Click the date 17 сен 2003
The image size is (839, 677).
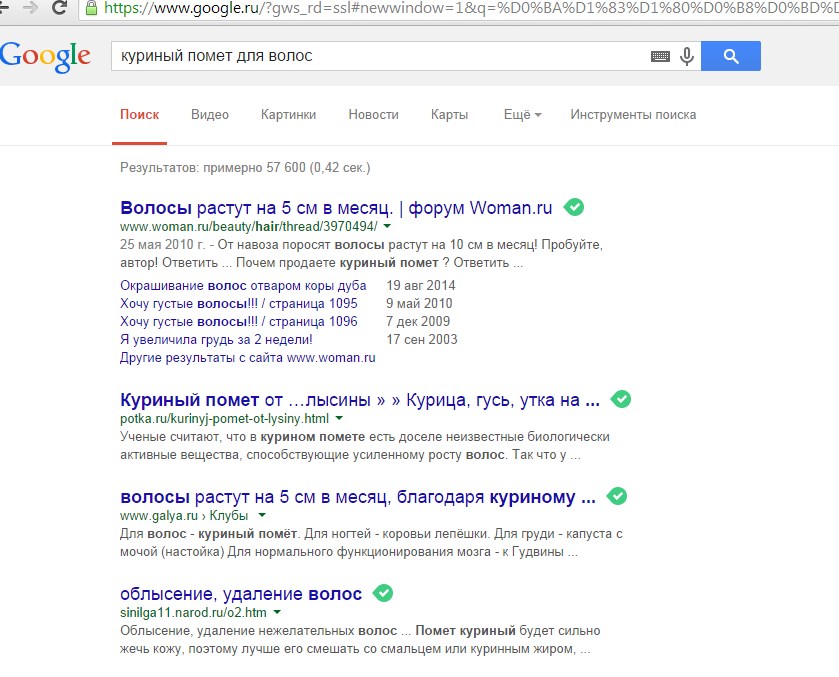[422, 339]
